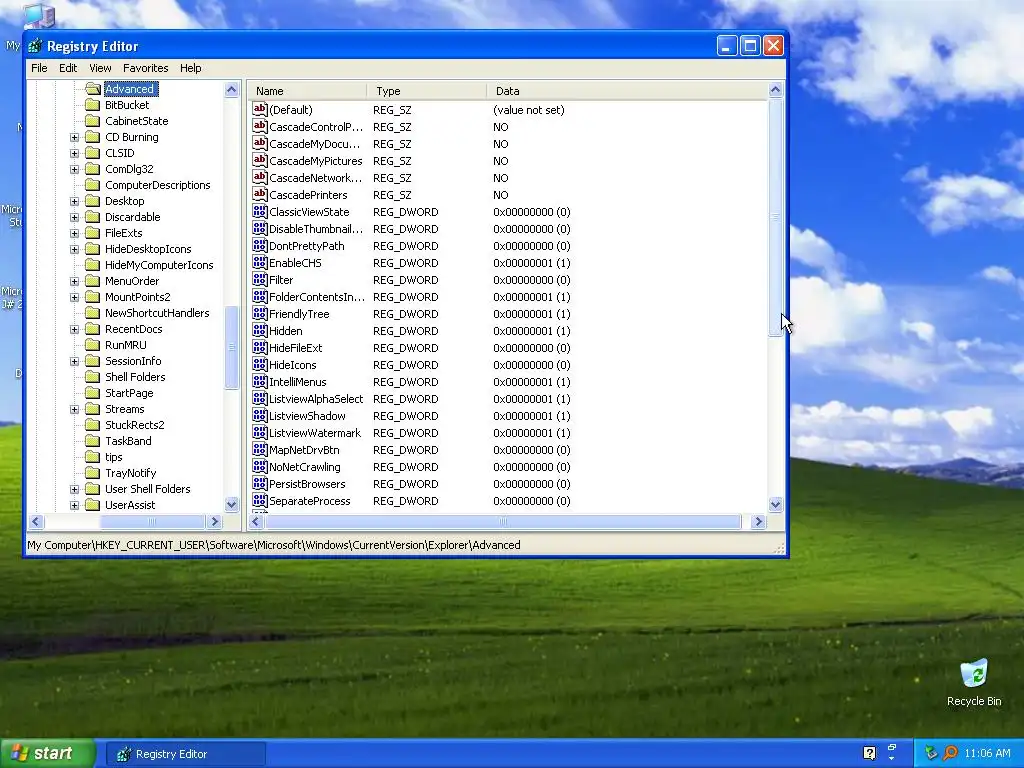
Task: Click the values pane scroll down arrow
Action: [775, 504]
